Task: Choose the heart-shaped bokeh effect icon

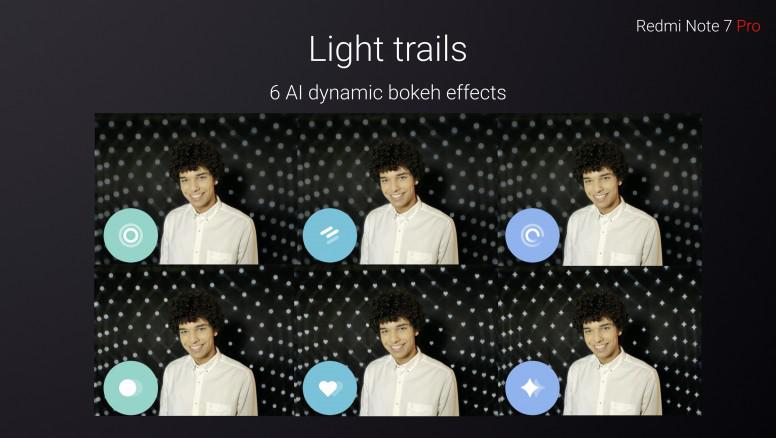Action: pyautogui.click(x=330, y=388)
